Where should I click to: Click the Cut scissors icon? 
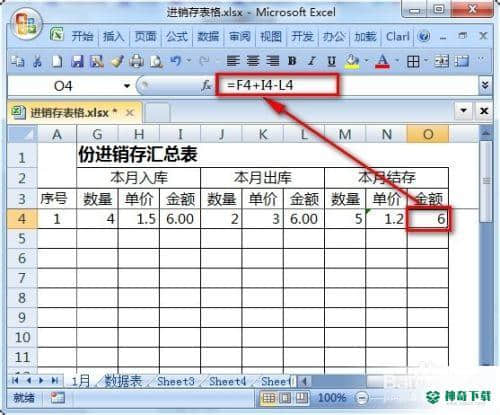(37, 61)
